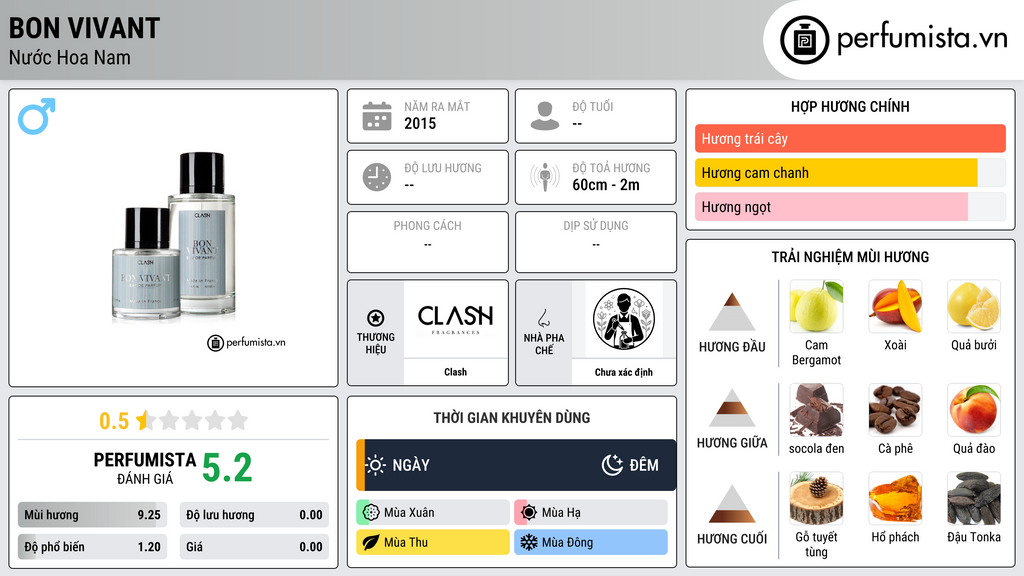Click the Trải nghiệm mùi hương heading
Screen dimensions: 1024x576
click(850, 257)
